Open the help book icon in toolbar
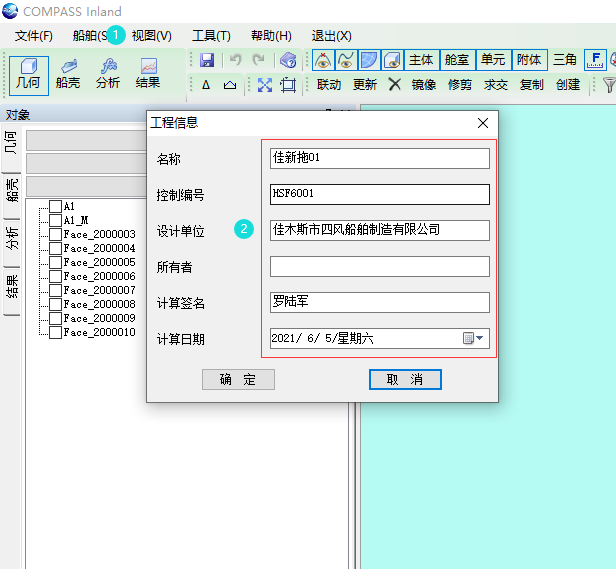The image size is (616, 569). [x=288, y=60]
